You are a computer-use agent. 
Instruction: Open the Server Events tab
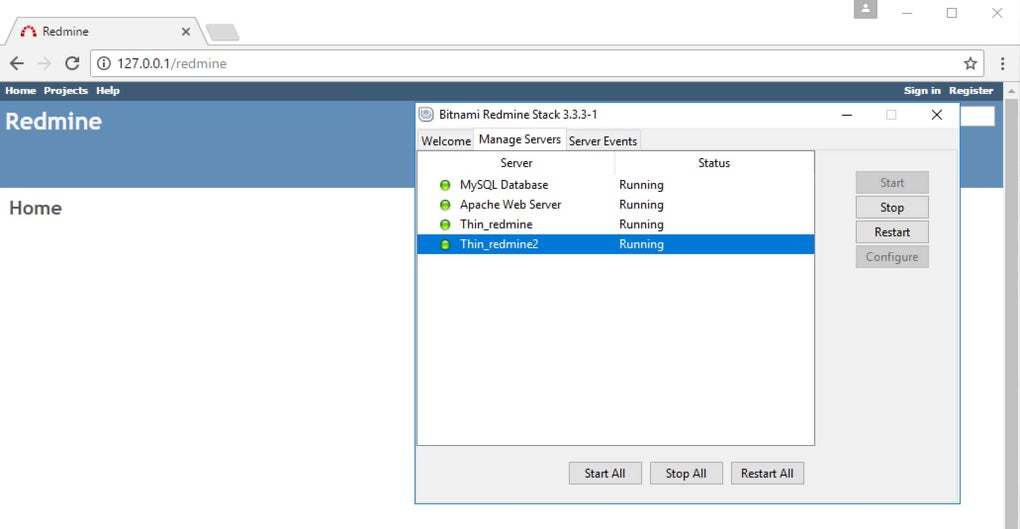tap(603, 141)
